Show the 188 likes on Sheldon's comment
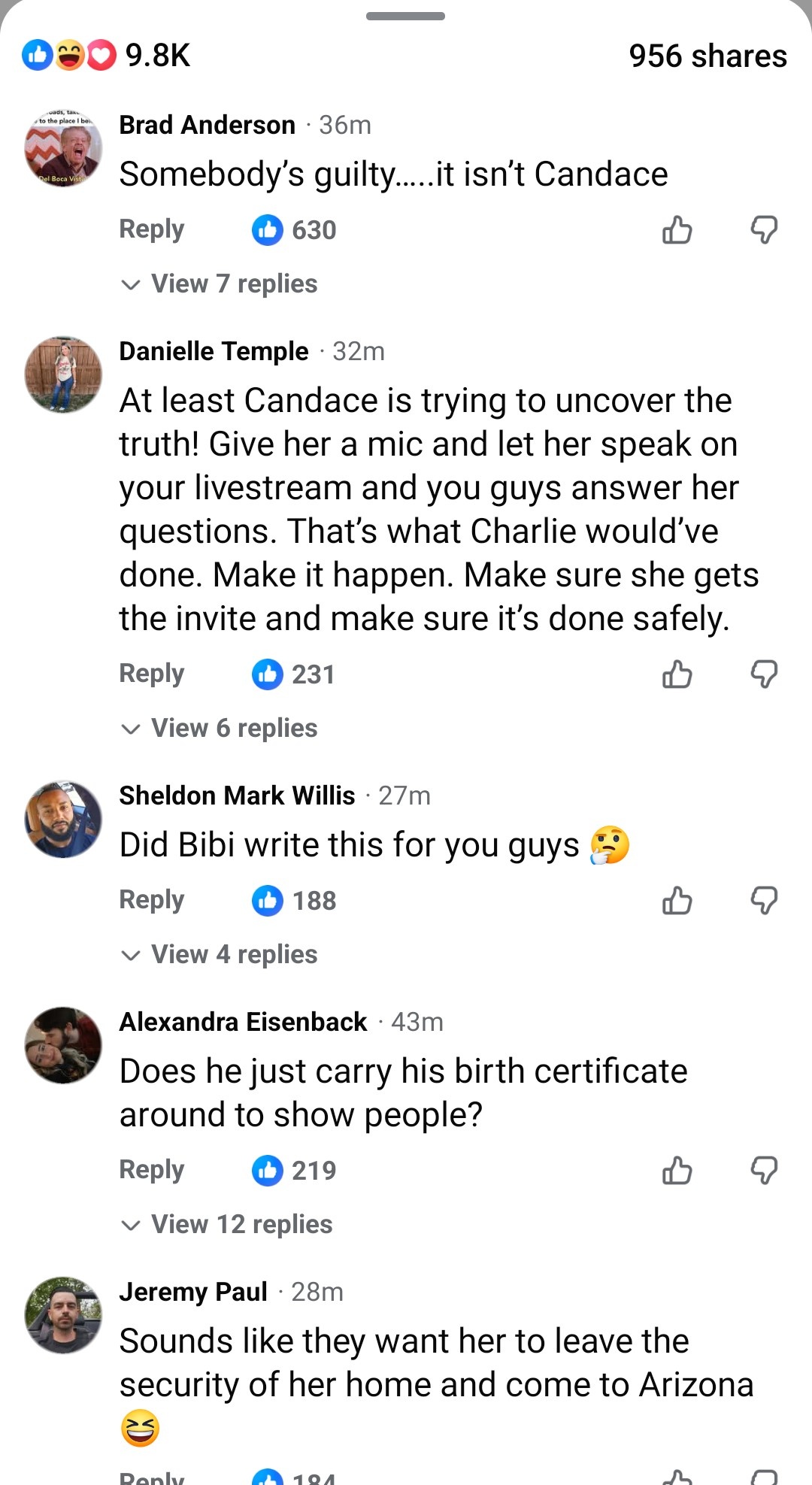Viewport: 812px width, 1485px height. pyautogui.click(x=294, y=900)
